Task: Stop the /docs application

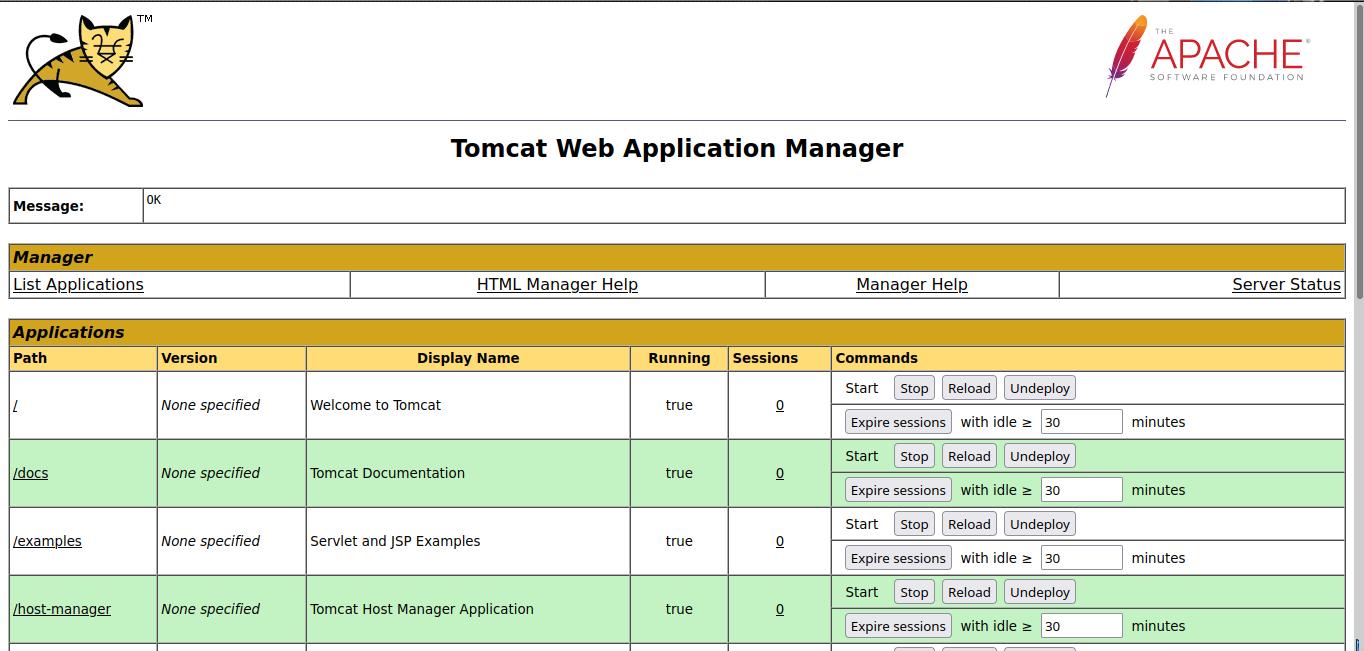Action: click(x=914, y=456)
